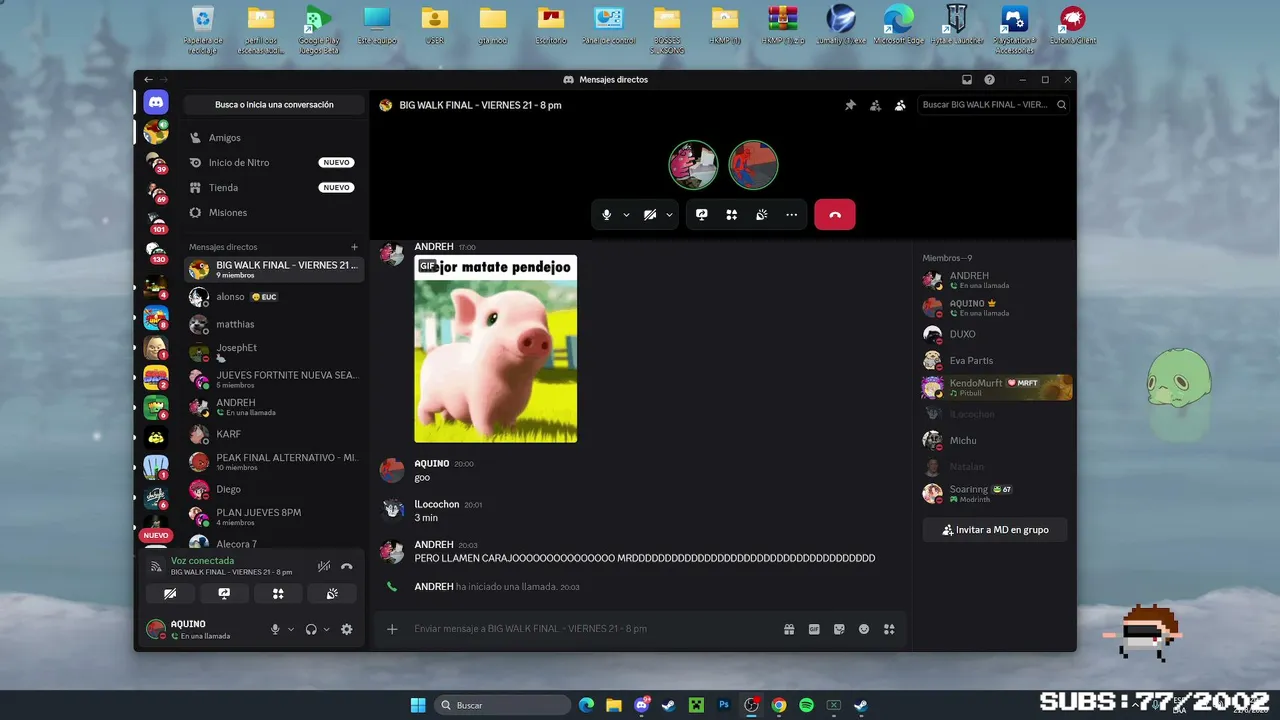Mute microphone in the user panel

pyautogui.click(x=275, y=629)
